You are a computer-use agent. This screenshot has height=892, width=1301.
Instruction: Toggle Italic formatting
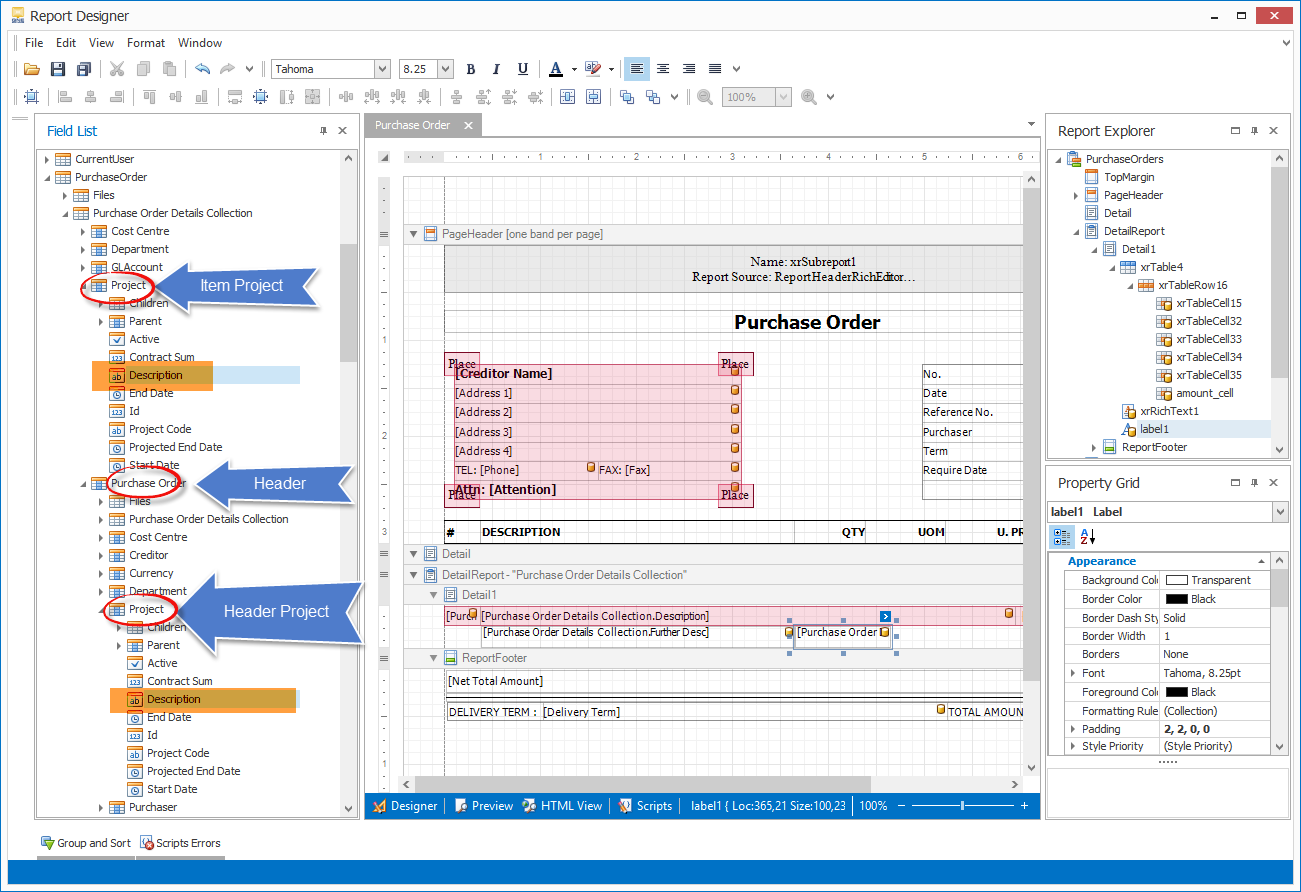497,69
